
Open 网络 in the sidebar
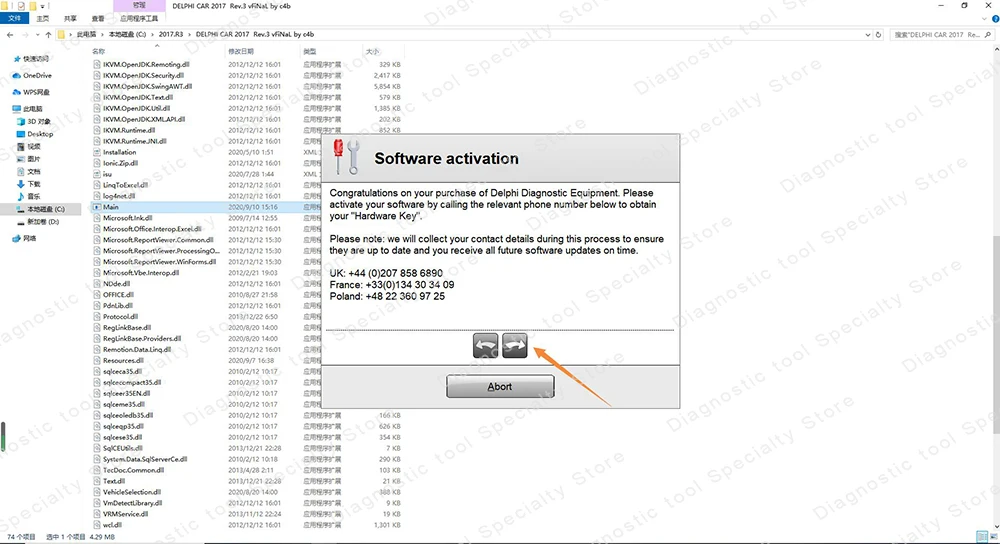tap(29, 239)
